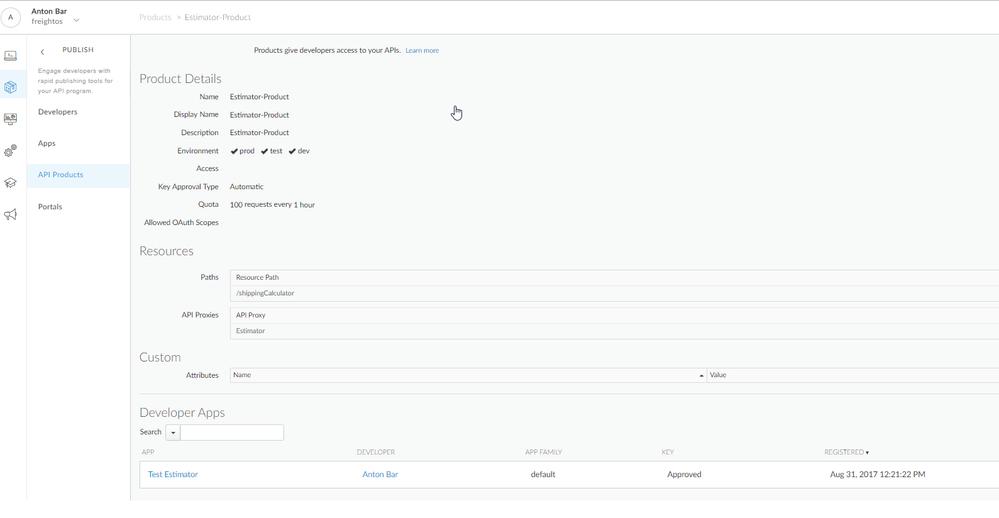The width and height of the screenshot is (999, 518).
Task: Focus the Developer Apps search field
Action: [232, 433]
